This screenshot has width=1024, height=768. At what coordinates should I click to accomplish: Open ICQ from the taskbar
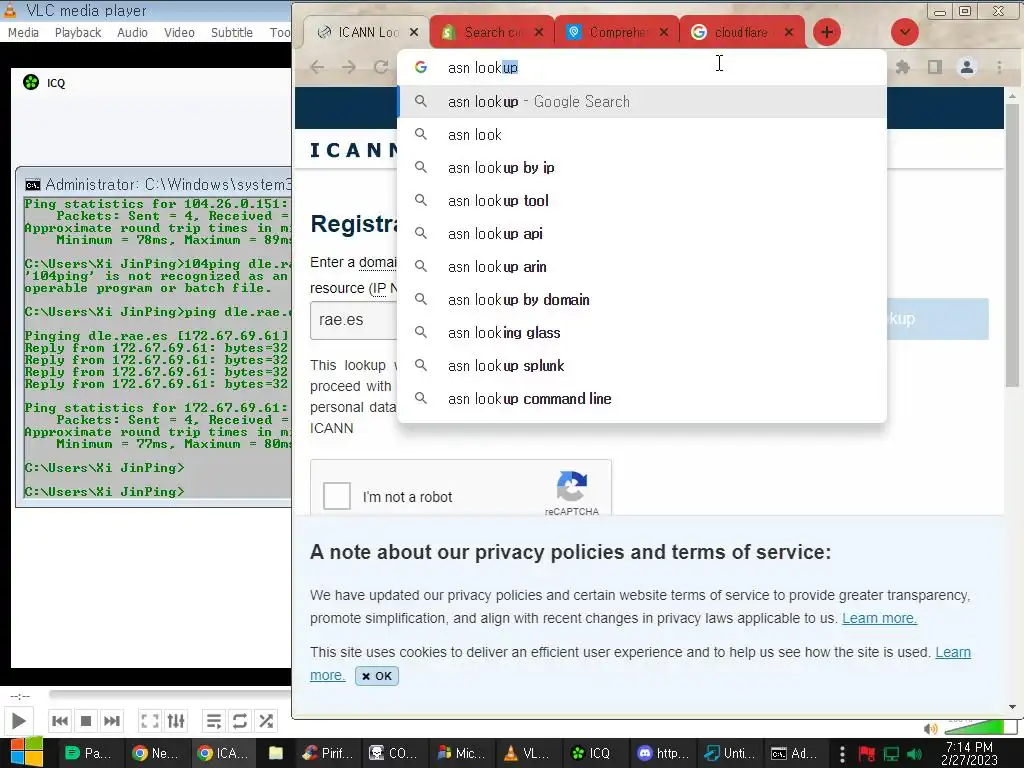pos(591,753)
